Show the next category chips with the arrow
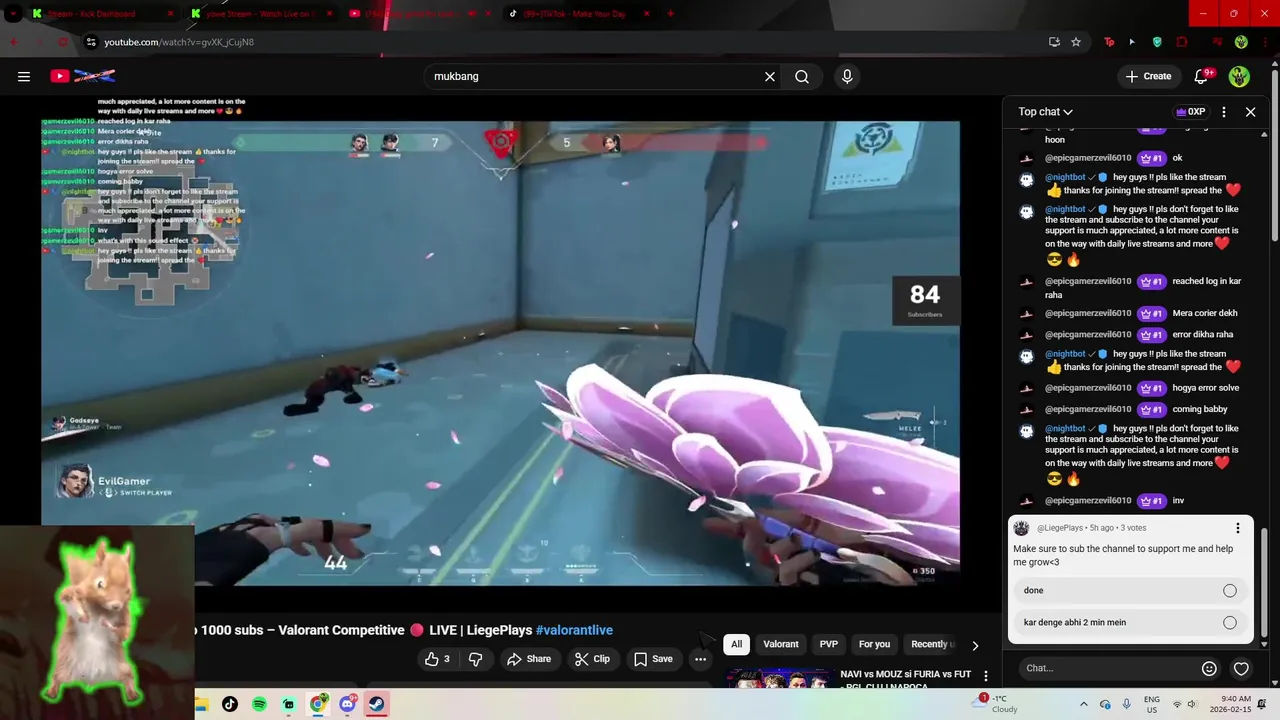 pos(975,645)
